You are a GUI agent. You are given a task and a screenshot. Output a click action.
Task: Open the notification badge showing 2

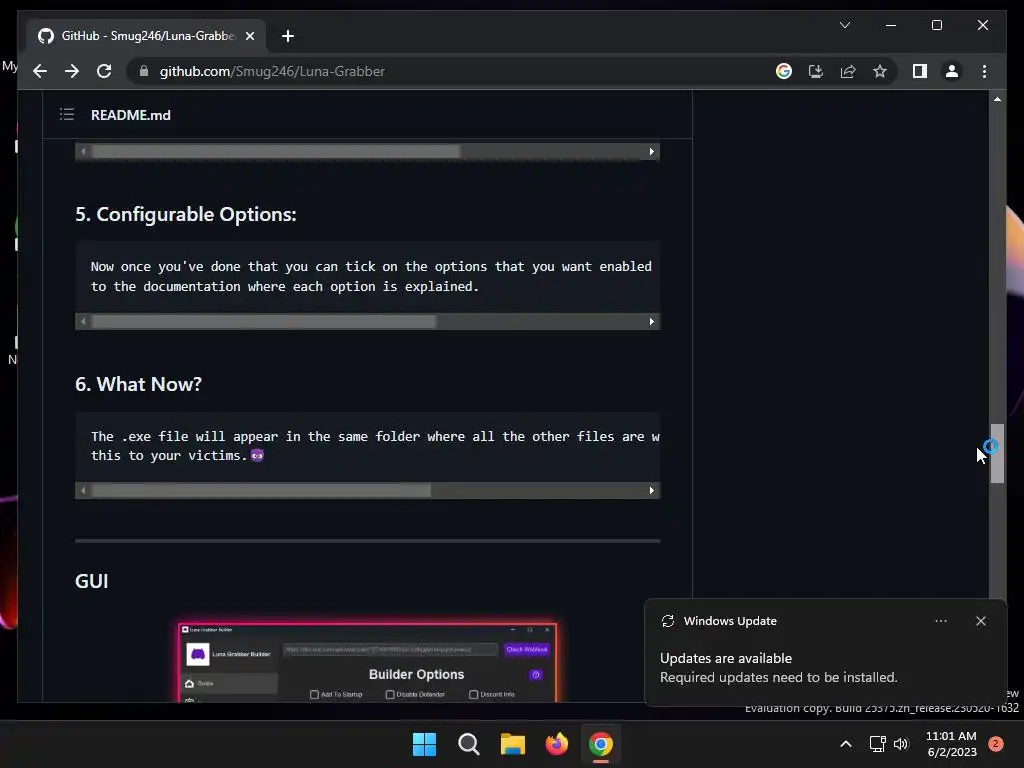995,744
